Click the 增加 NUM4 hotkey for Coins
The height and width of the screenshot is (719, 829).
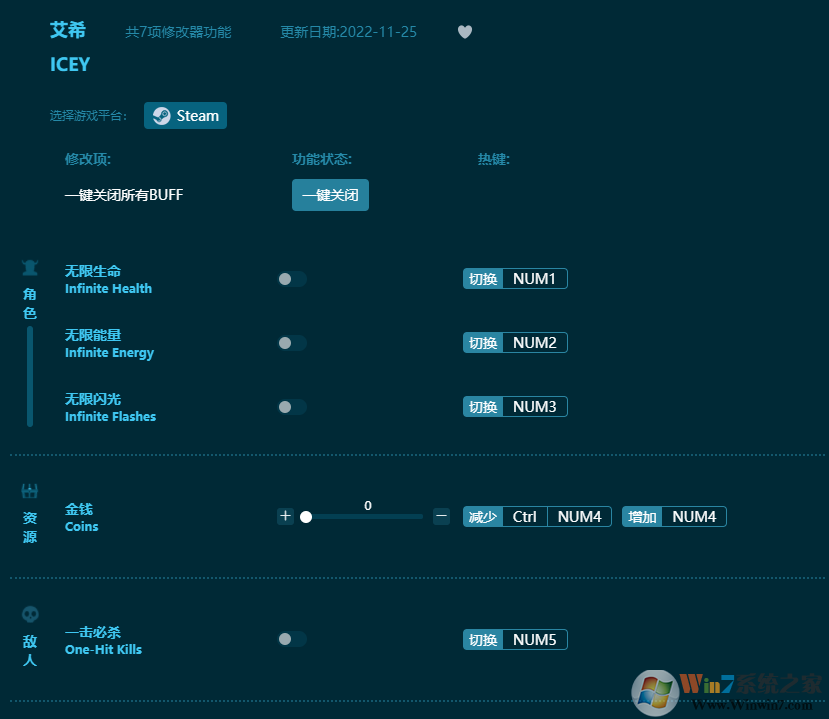click(674, 517)
